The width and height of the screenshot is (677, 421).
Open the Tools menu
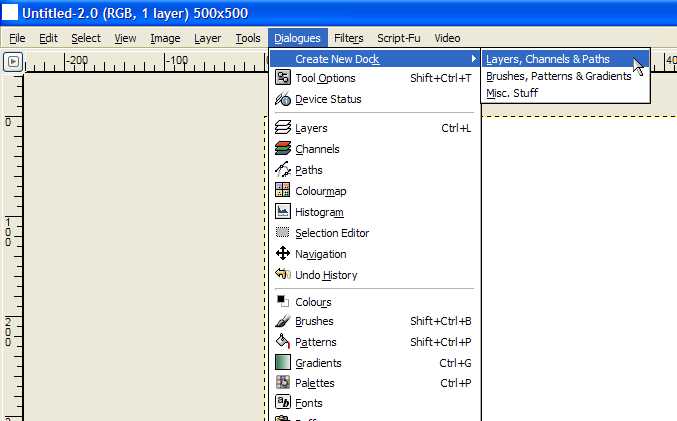(248, 38)
